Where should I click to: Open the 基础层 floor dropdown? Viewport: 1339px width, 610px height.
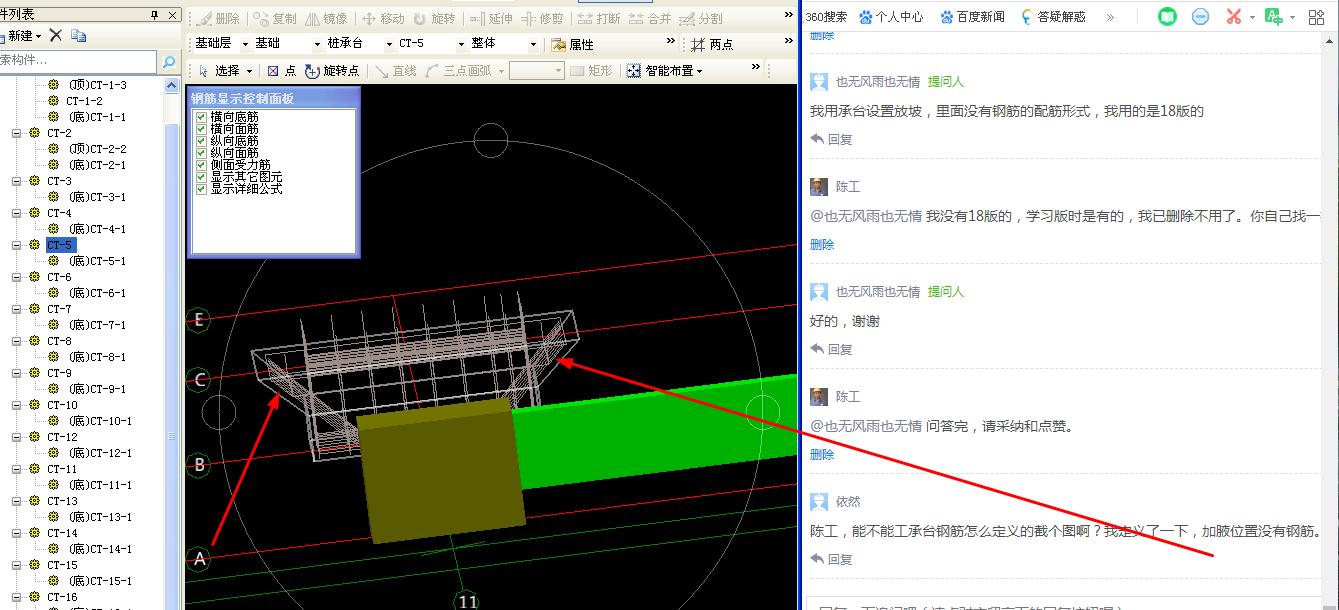coord(243,44)
